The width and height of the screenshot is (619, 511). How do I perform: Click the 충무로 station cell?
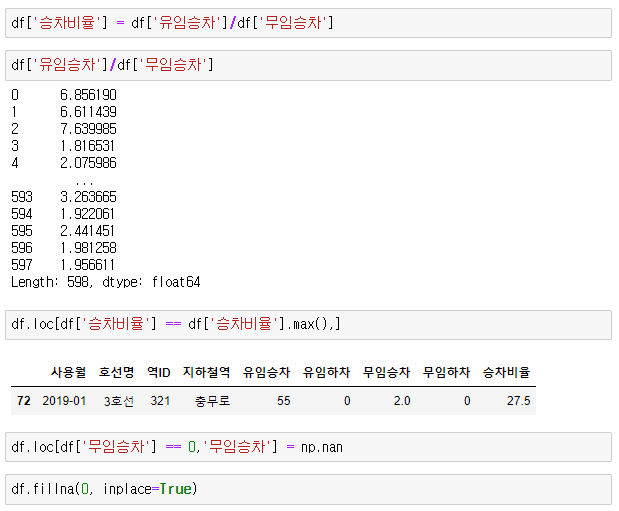[212, 401]
